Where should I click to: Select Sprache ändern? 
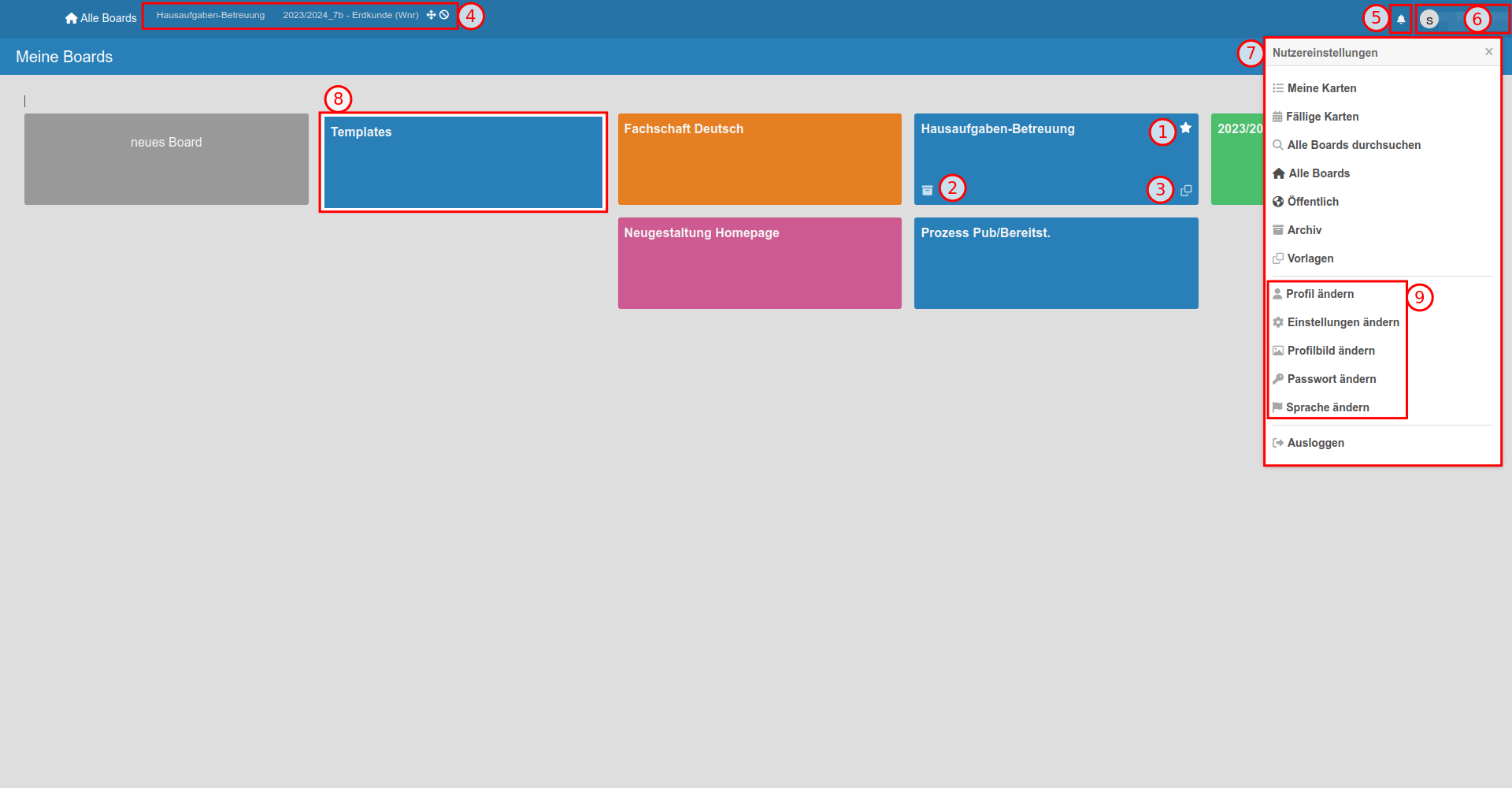coord(1327,407)
